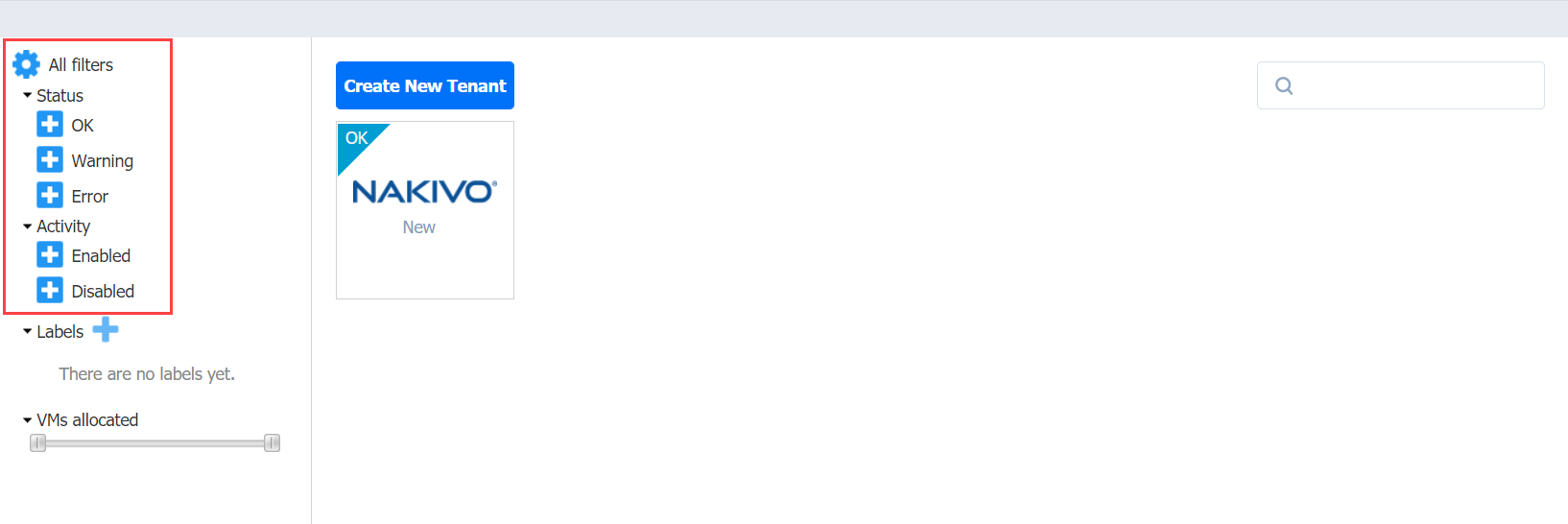Select the Warning filter label
1568x524 pixels.
[103, 161]
